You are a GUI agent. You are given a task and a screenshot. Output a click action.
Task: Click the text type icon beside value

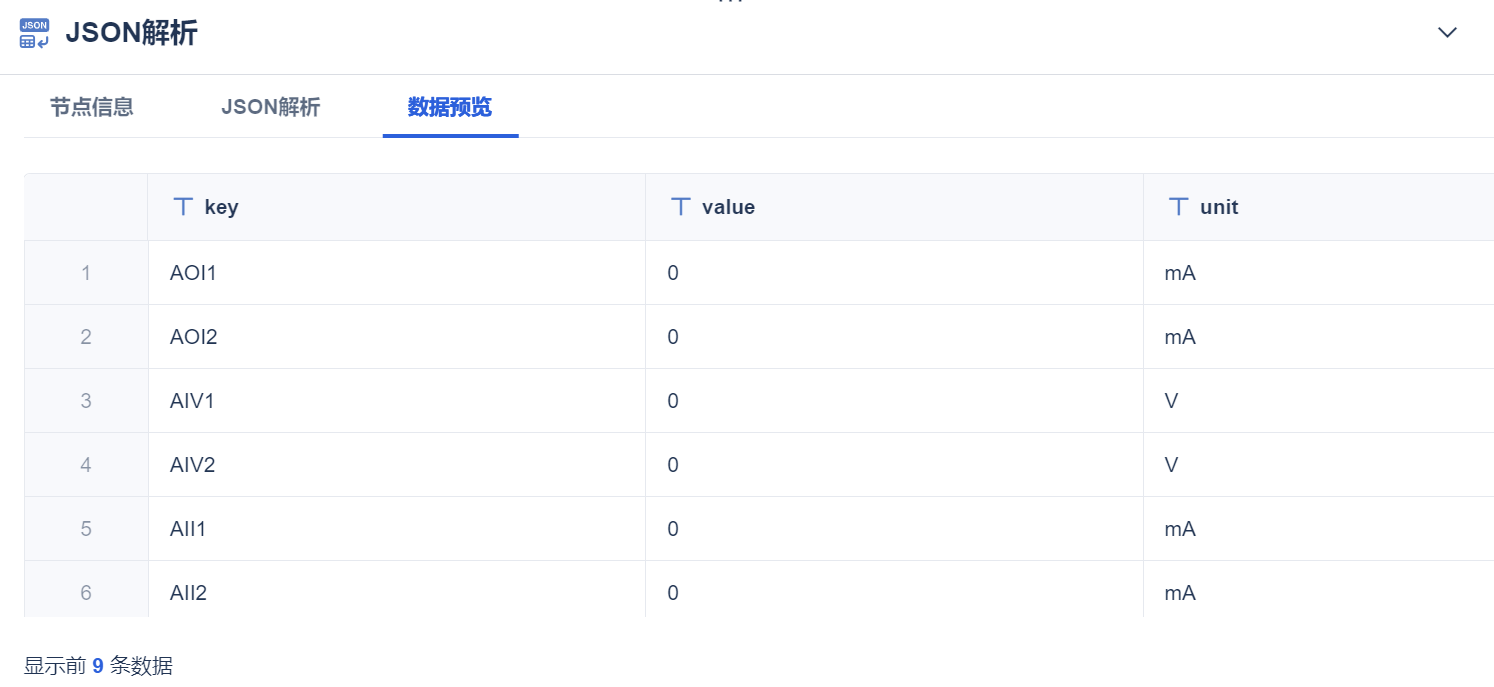click(681, 207)
